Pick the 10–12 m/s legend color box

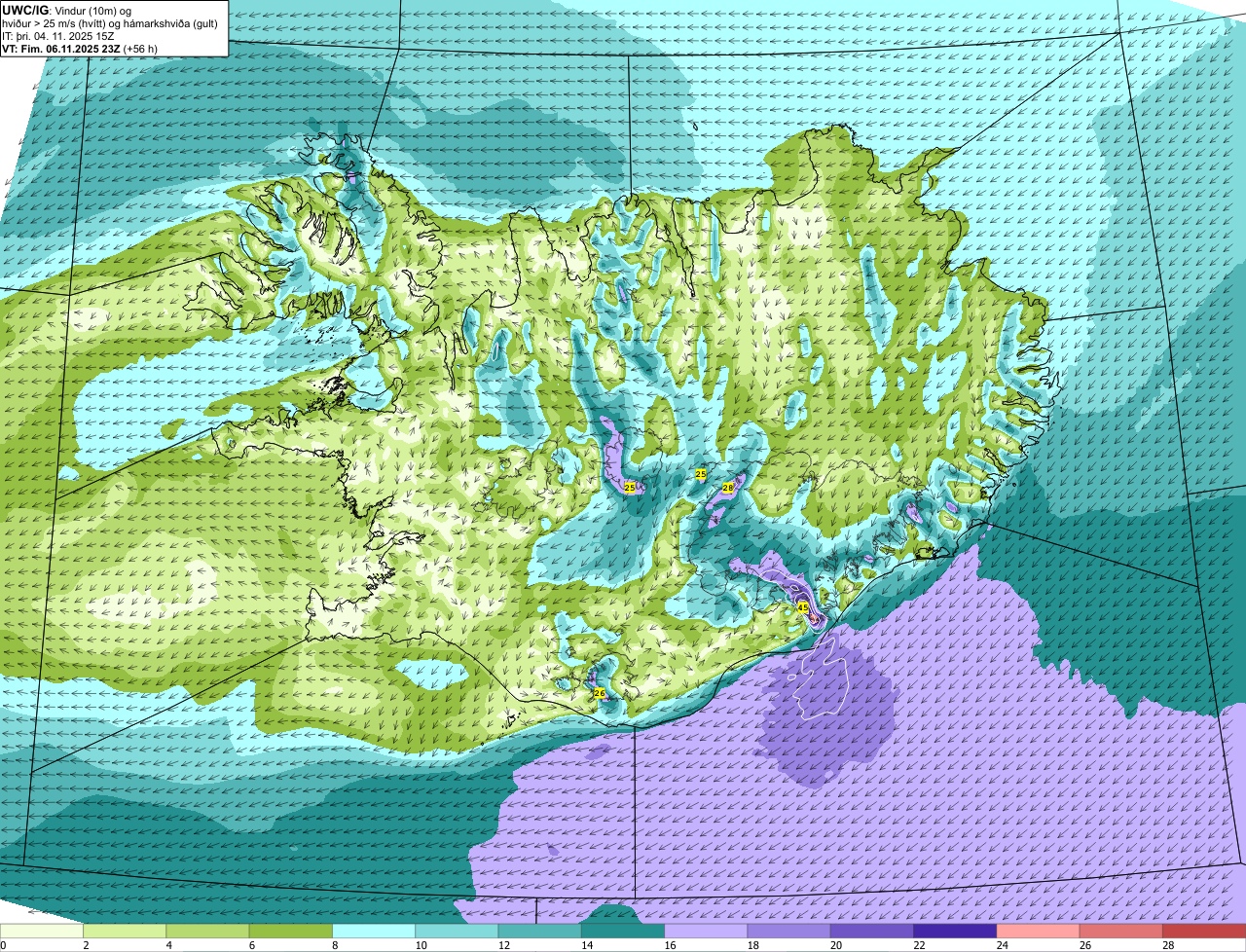(457, 932)
